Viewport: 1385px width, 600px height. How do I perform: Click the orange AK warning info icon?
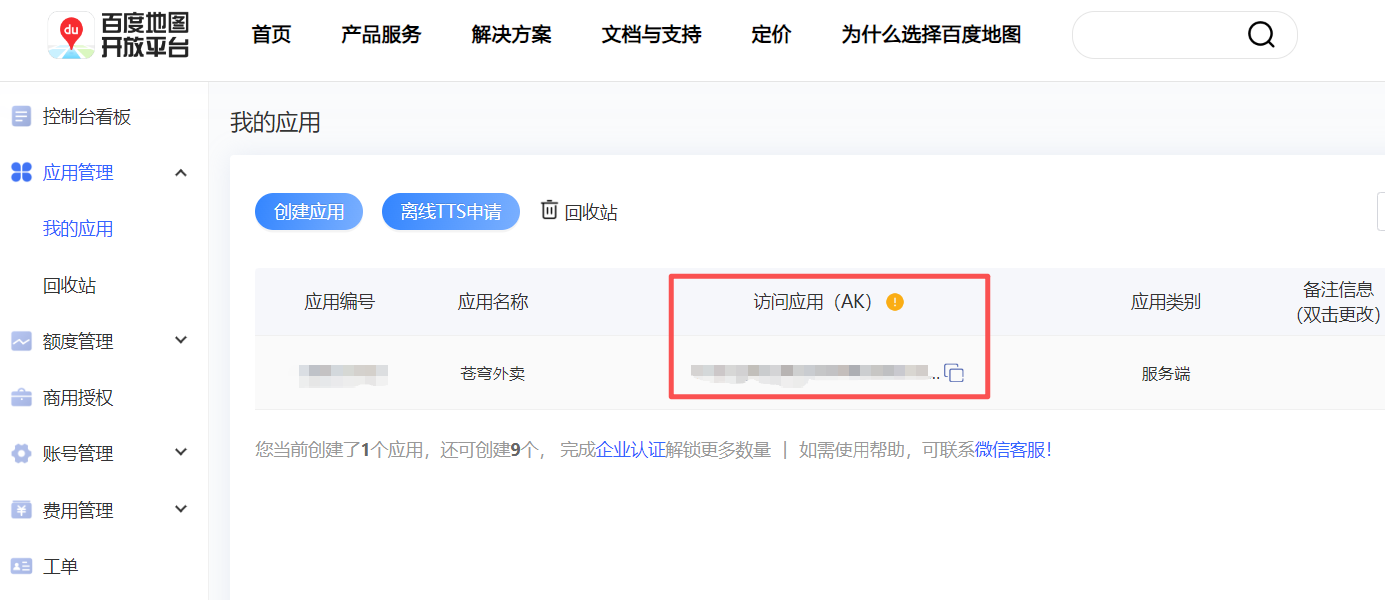pyautogui.click(x=895, y=302)
